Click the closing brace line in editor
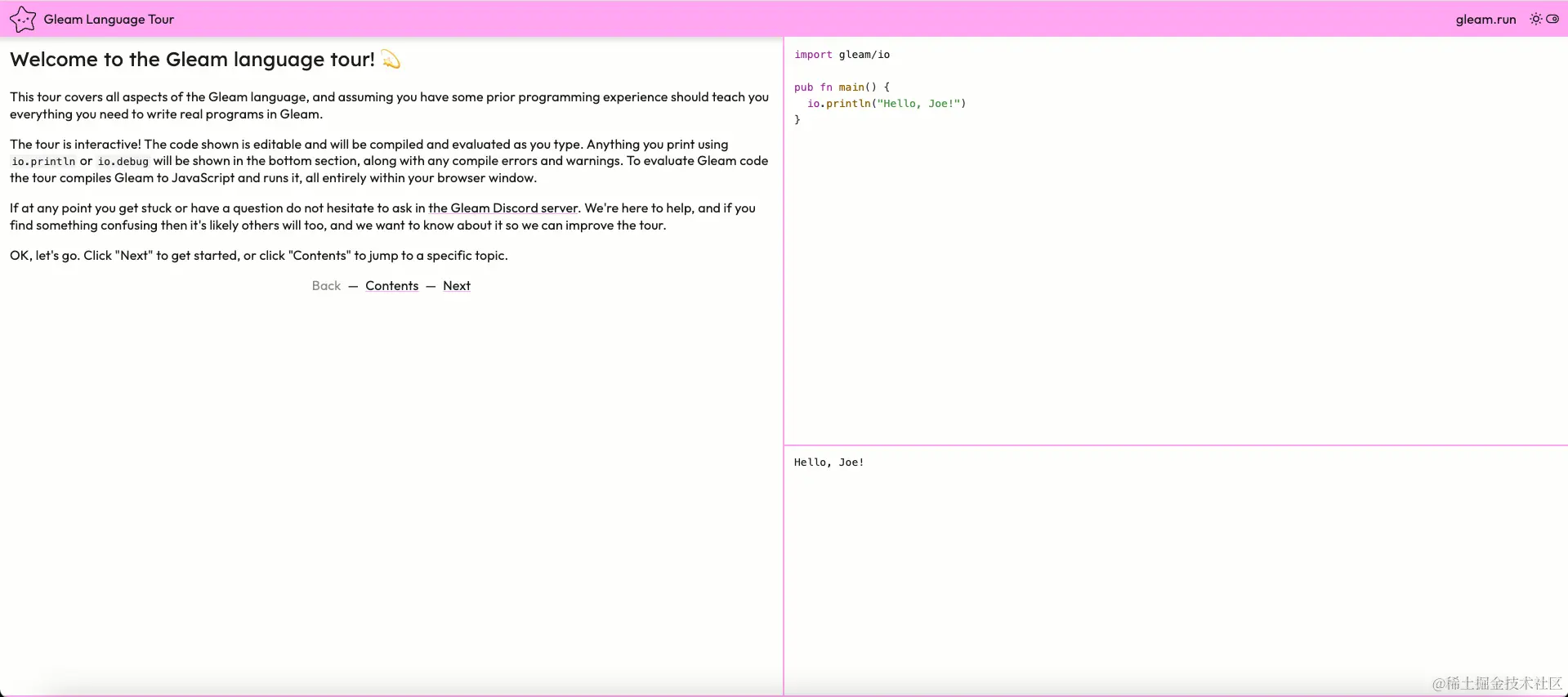This screenshot has height=697, width=1568. [x=797, y=119]
